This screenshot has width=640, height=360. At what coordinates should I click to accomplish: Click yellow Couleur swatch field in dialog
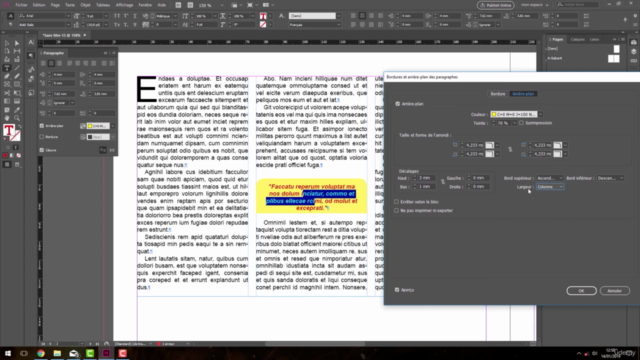point(513,114)
